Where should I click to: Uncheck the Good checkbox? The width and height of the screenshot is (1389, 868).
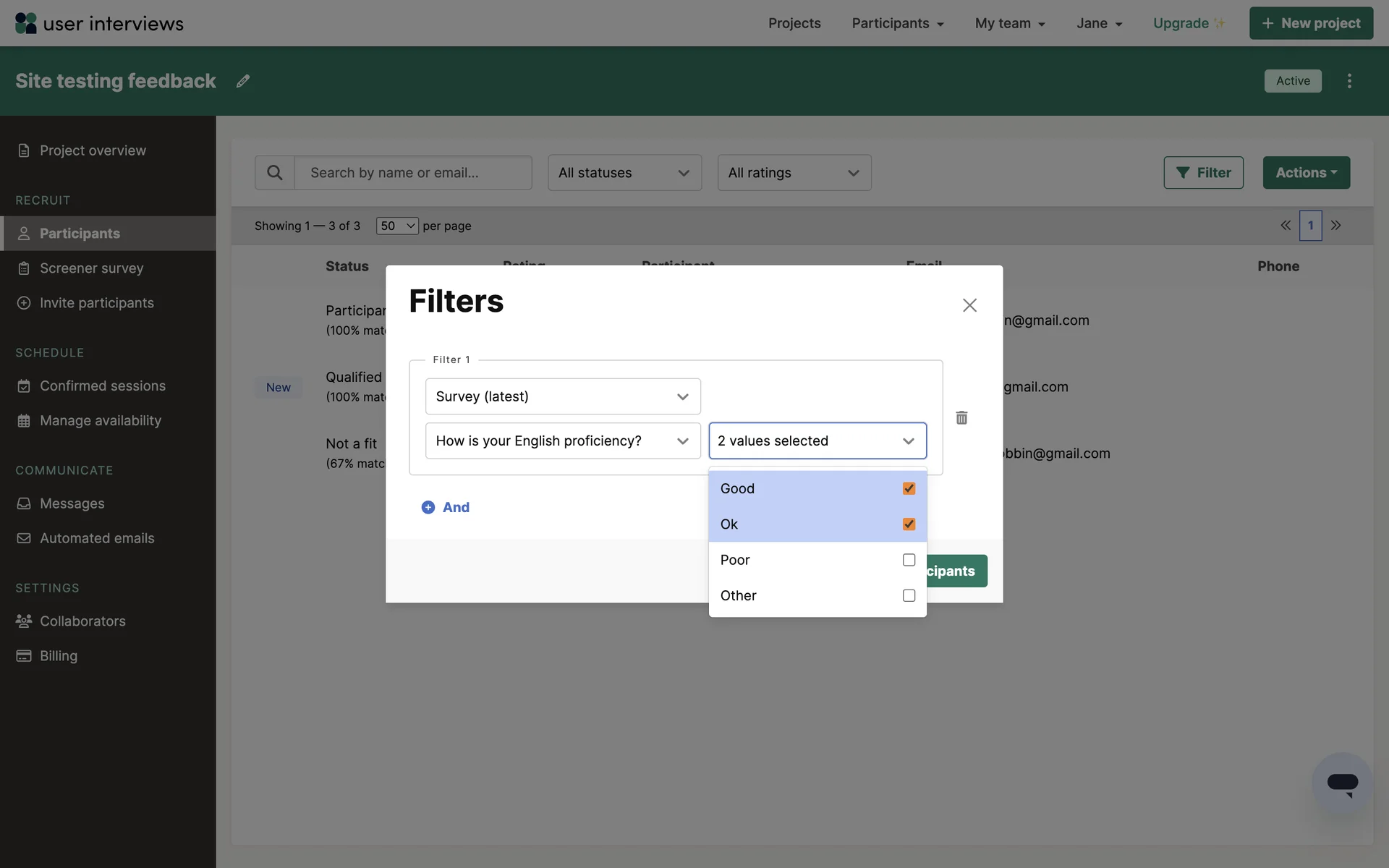pos(909,488)
